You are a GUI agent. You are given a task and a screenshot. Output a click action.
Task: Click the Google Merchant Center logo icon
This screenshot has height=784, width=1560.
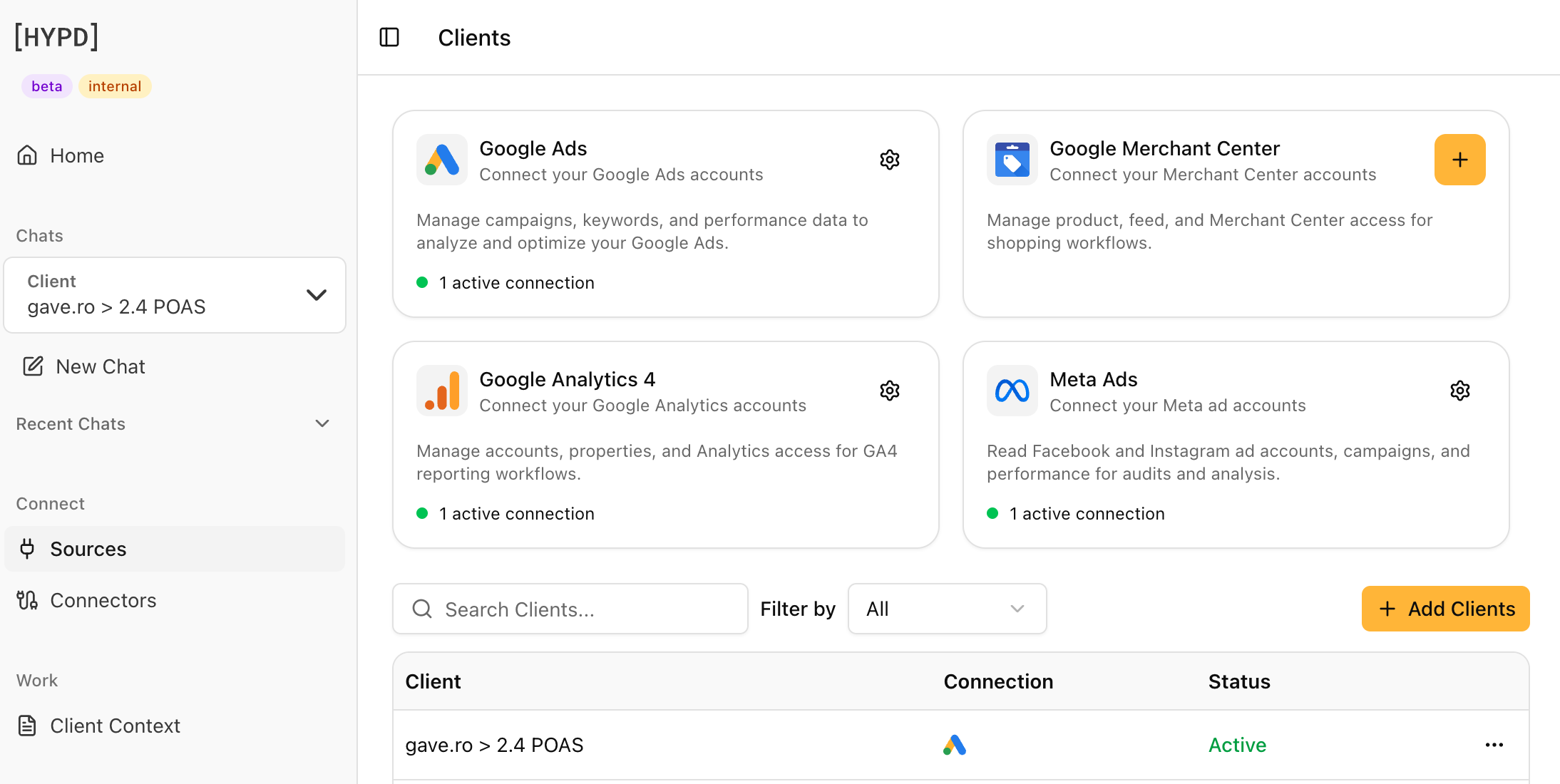[1012, 160]
